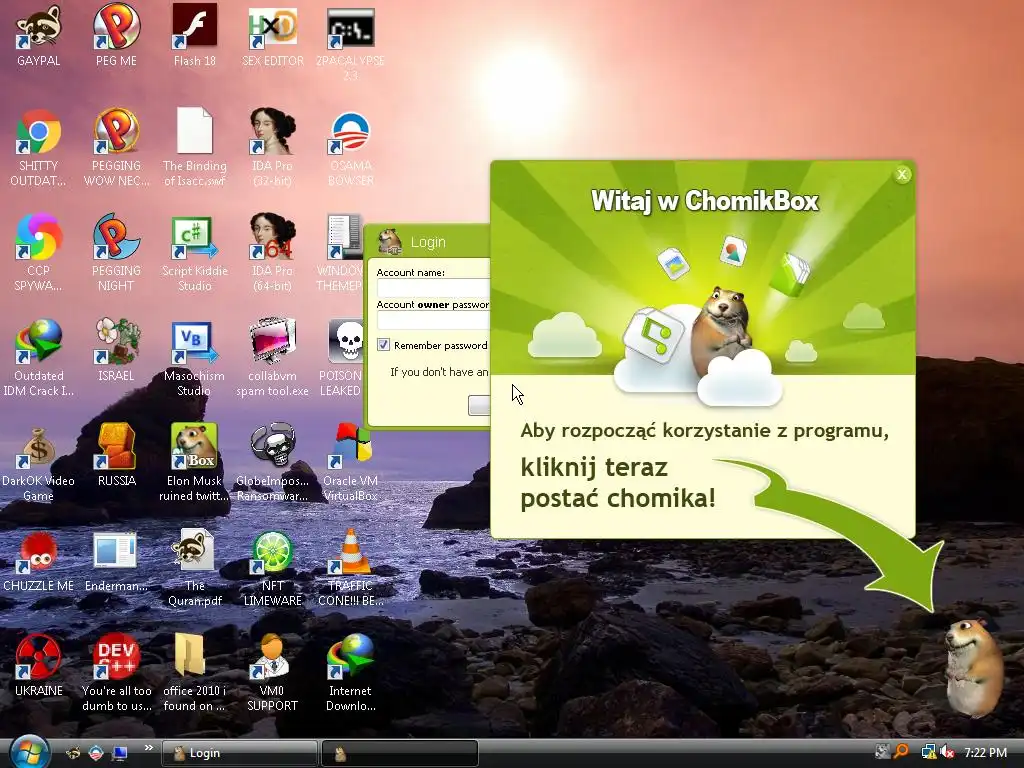Click raccoon icon in Quick Launch
This screenshot has width=1024, height=768.
73,753
